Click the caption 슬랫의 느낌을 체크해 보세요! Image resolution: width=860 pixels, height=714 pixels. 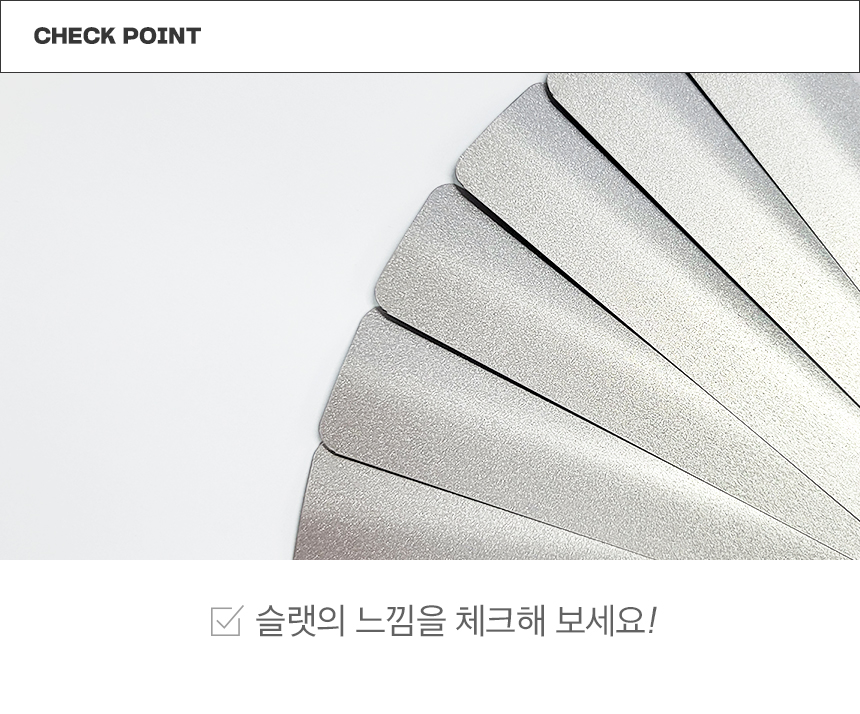coord(455,621)
